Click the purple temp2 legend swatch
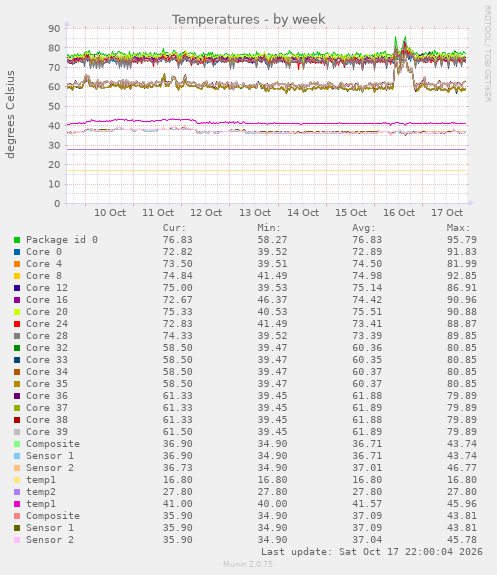The width and height of the screenshot is (497, 575). tap(17, 492)
